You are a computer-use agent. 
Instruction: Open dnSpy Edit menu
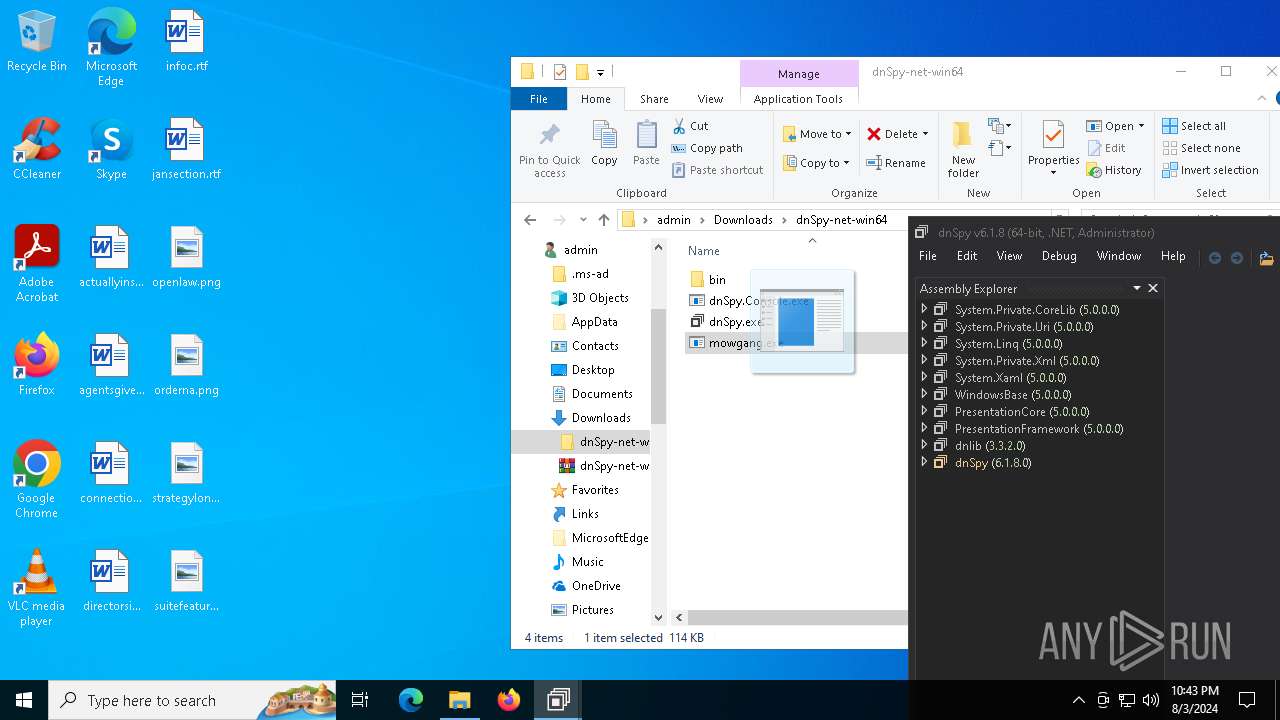[x=967, y=256]
